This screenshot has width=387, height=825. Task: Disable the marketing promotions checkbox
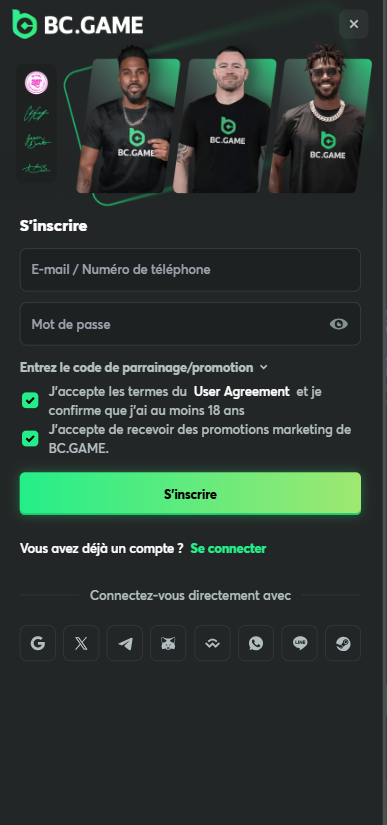(30, 439)
